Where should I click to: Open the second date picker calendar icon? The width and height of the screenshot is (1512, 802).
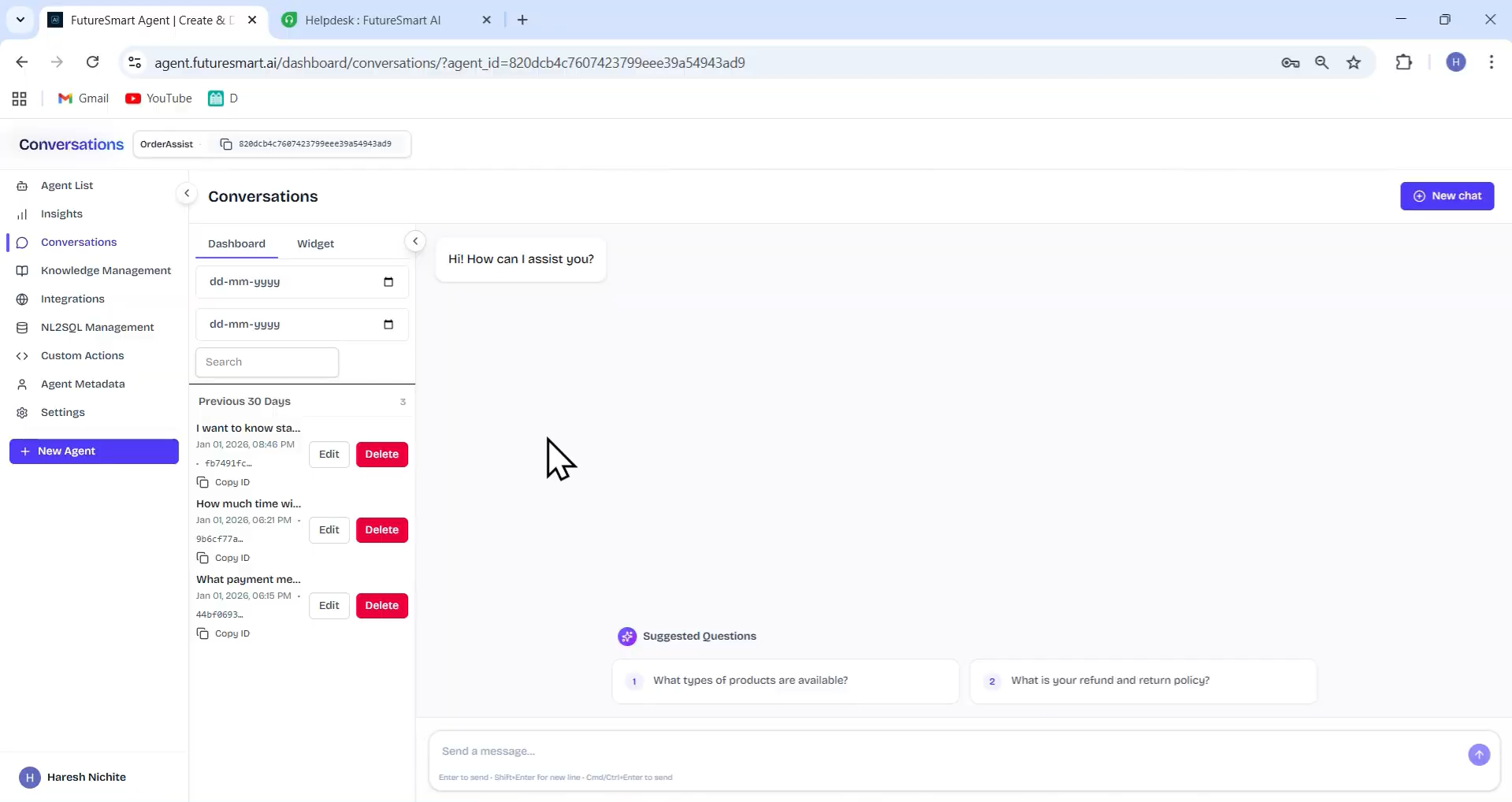tap(388, 325)
